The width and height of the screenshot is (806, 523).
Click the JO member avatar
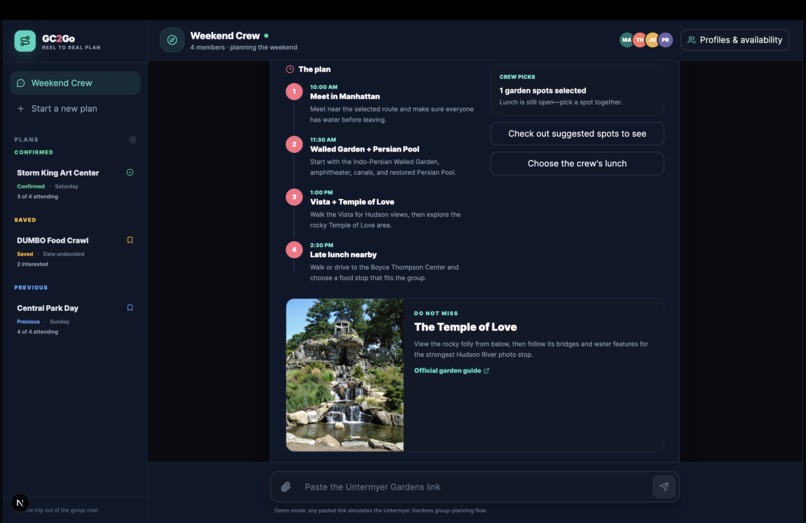[x=652, y=40]
